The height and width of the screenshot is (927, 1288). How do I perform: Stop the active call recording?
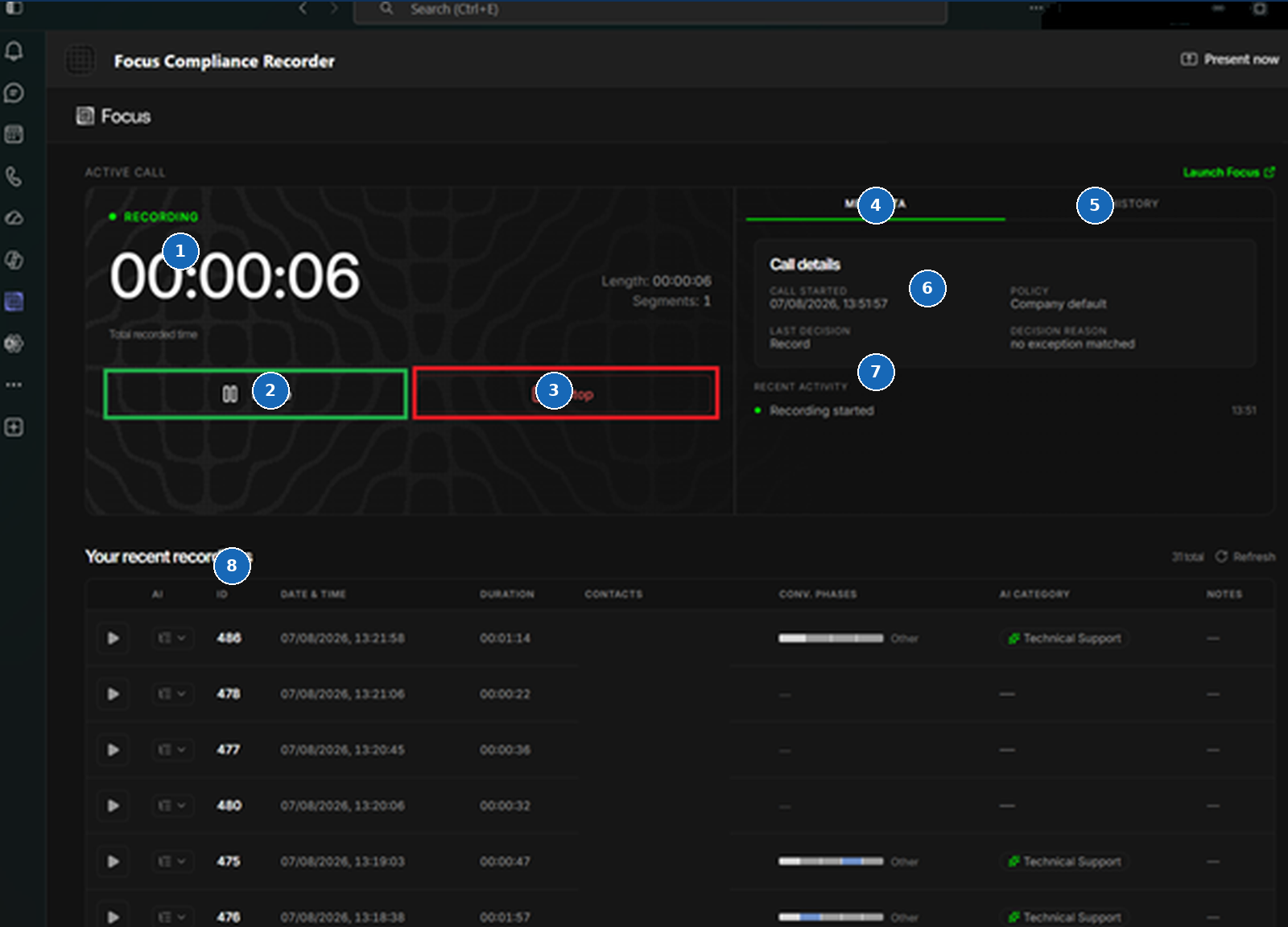(x=565, y=393)
